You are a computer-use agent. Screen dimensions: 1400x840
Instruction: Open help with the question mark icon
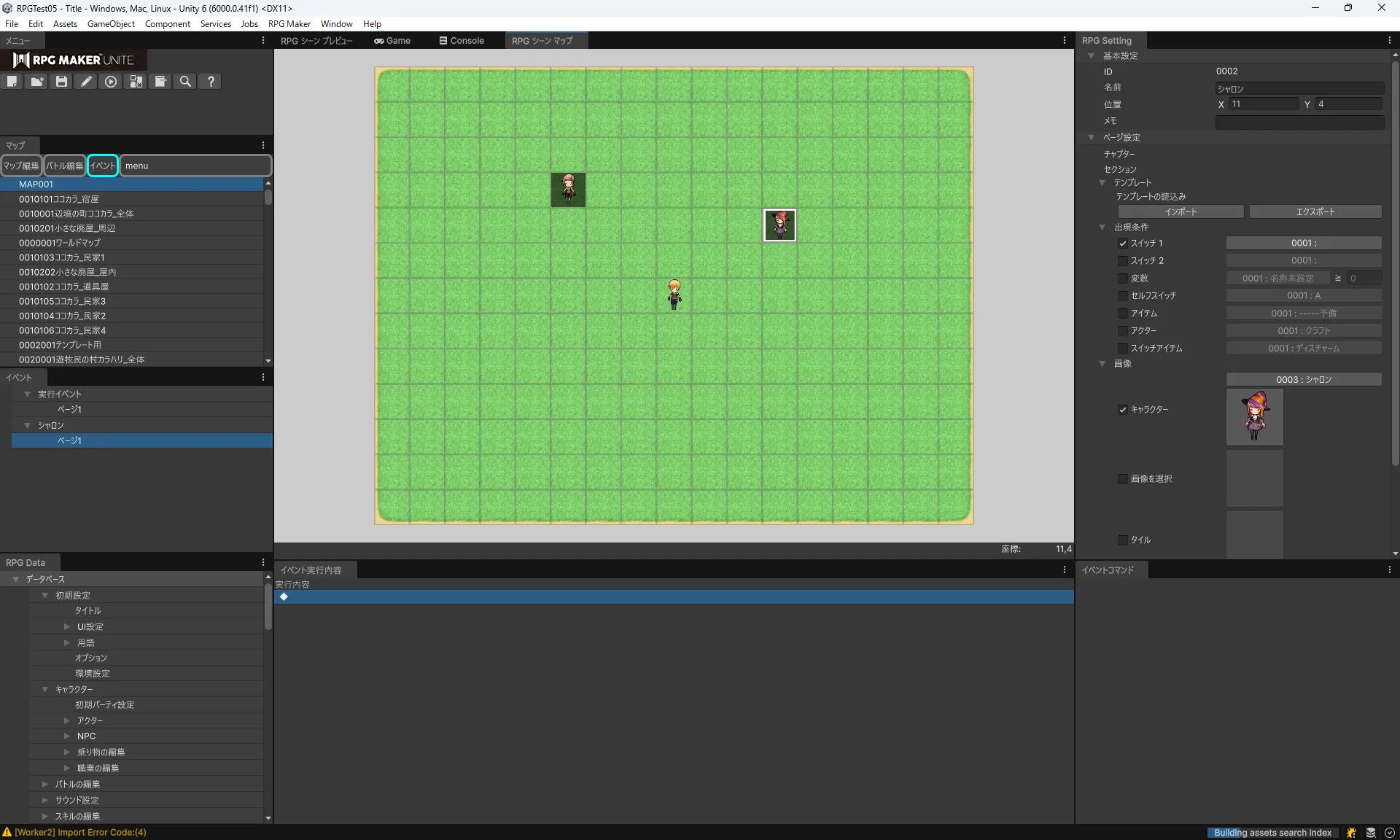pos(211,82)
